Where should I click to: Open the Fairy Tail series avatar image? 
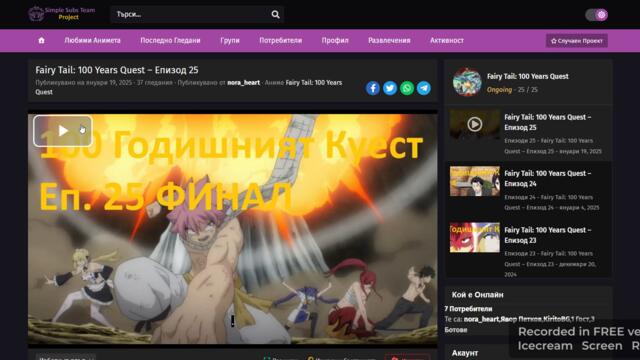pos(467,82)
